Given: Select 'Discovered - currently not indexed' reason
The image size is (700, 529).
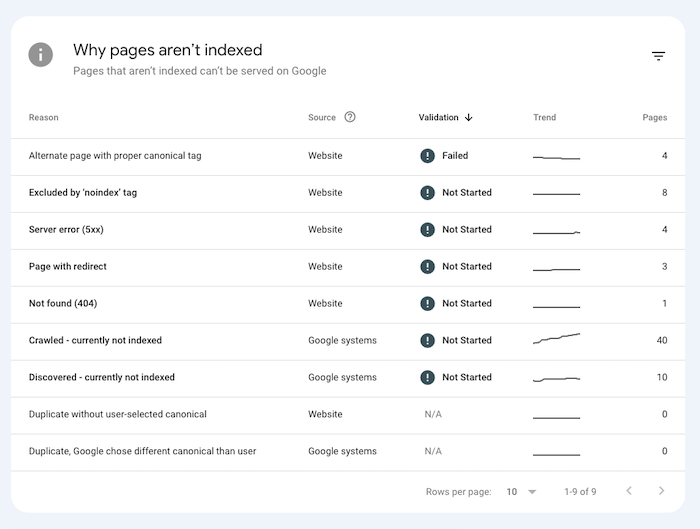Looking at the screenshot, I should (102, 378).
